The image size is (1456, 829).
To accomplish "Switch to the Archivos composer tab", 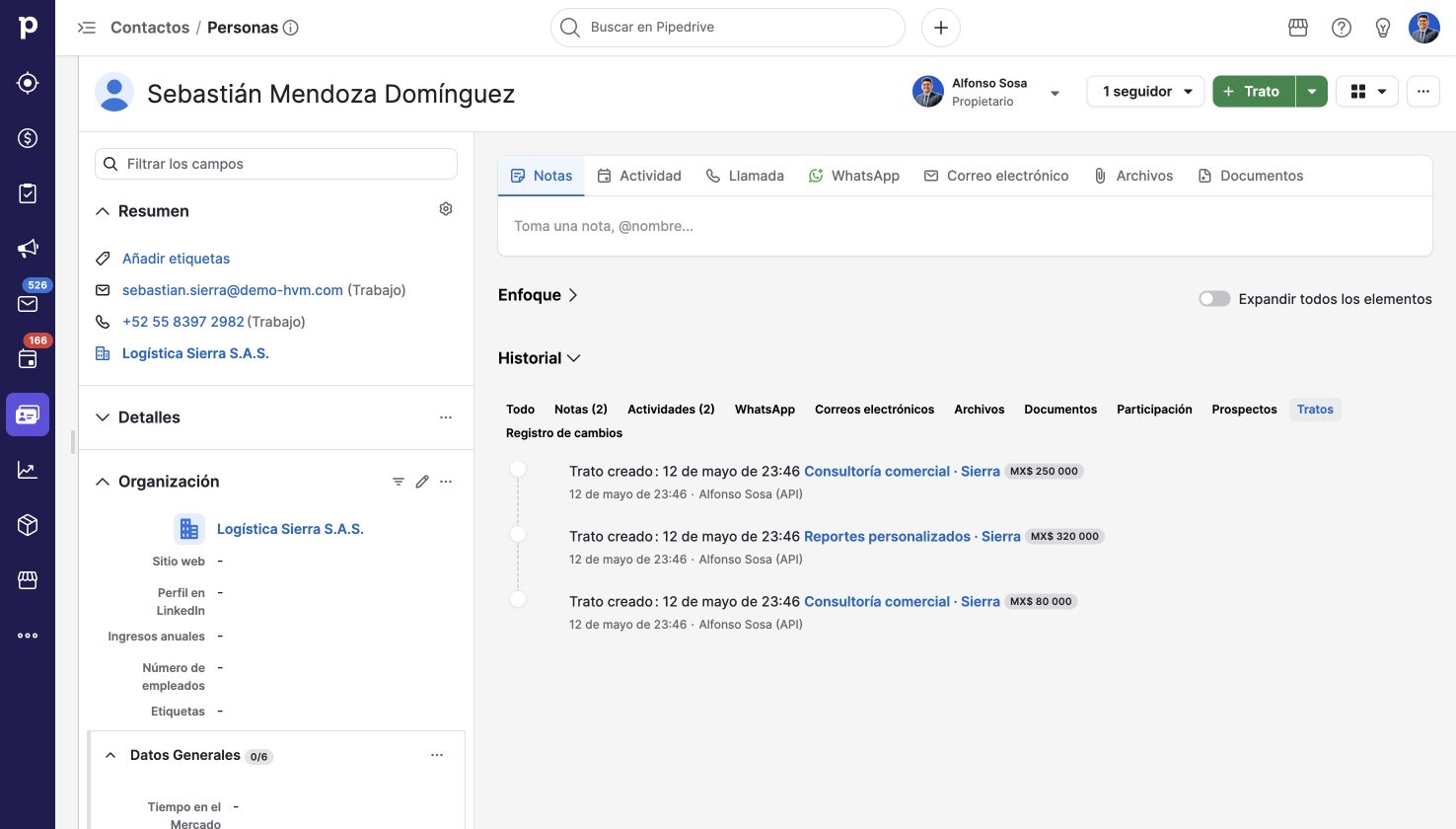I will [x=1133, y=176].
